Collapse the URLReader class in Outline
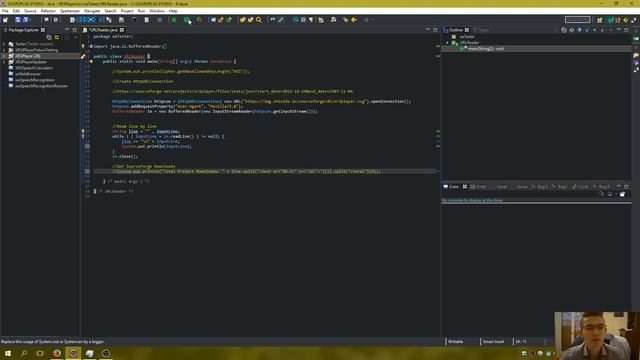640x360 pixels. [447, 42]
